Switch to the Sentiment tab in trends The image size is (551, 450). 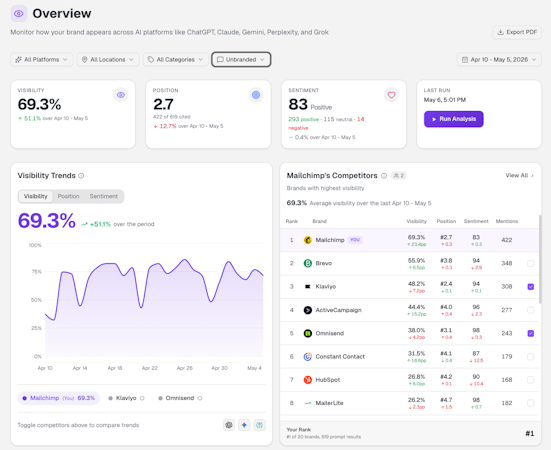(x=104, y=196)
